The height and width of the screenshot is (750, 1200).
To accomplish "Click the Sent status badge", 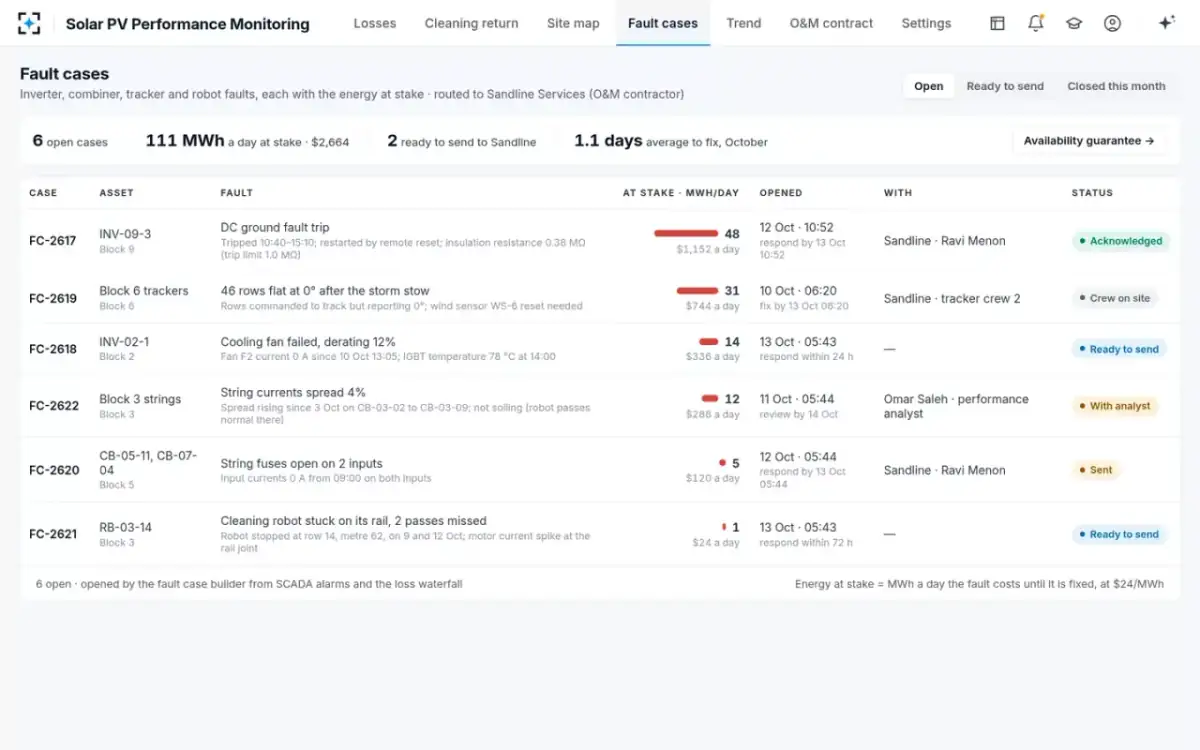I will (1095, 470).
